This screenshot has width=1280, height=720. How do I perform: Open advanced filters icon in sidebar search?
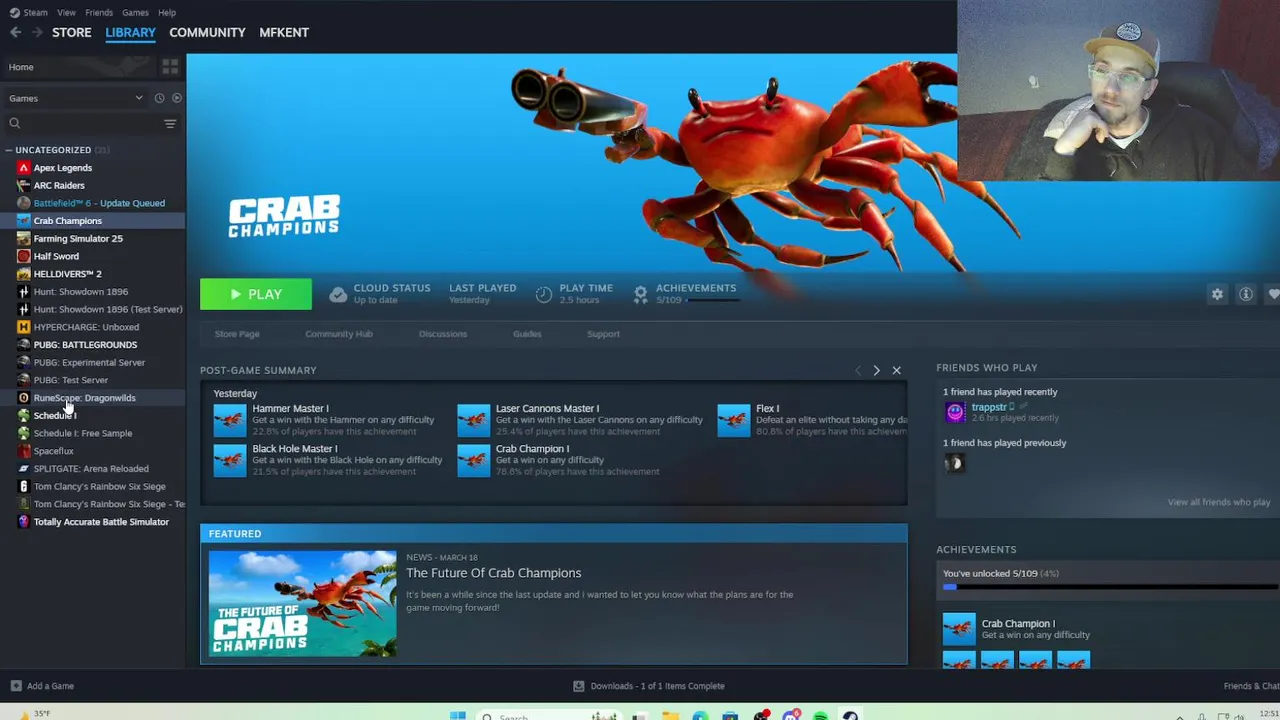pyautogui.click(x=170, y=124)
